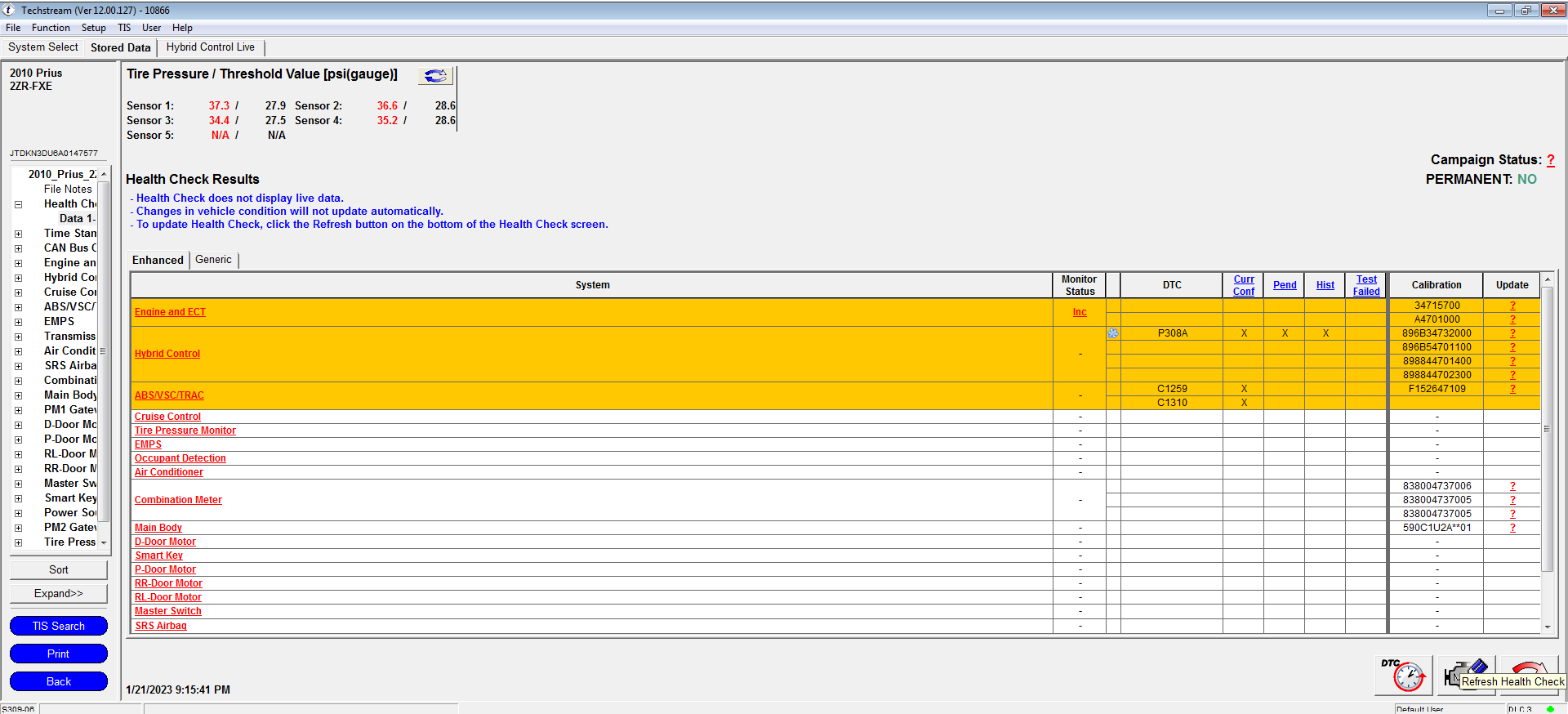The image size is (1568, 714).
Task: Open the ABS/VSC/TRAC system link
Action: click(x=169, y=395)
